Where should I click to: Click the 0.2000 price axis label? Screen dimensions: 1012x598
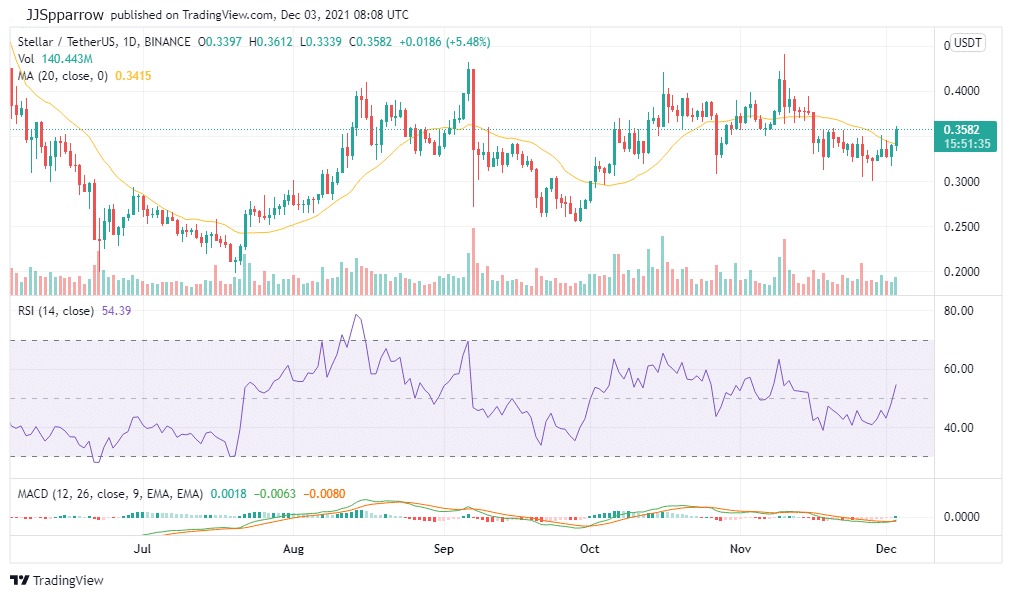[962, 272]
